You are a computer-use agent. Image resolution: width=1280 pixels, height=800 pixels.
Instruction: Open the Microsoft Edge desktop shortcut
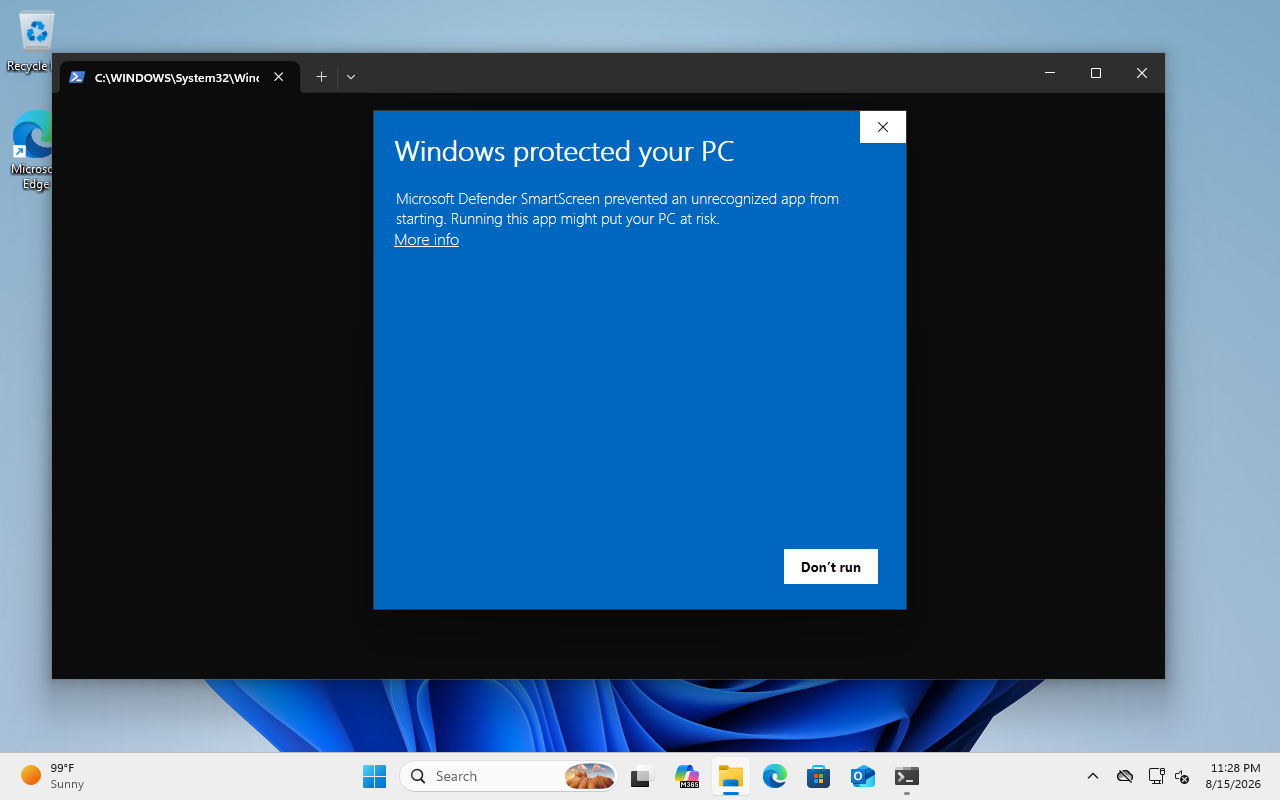(30, 150)
